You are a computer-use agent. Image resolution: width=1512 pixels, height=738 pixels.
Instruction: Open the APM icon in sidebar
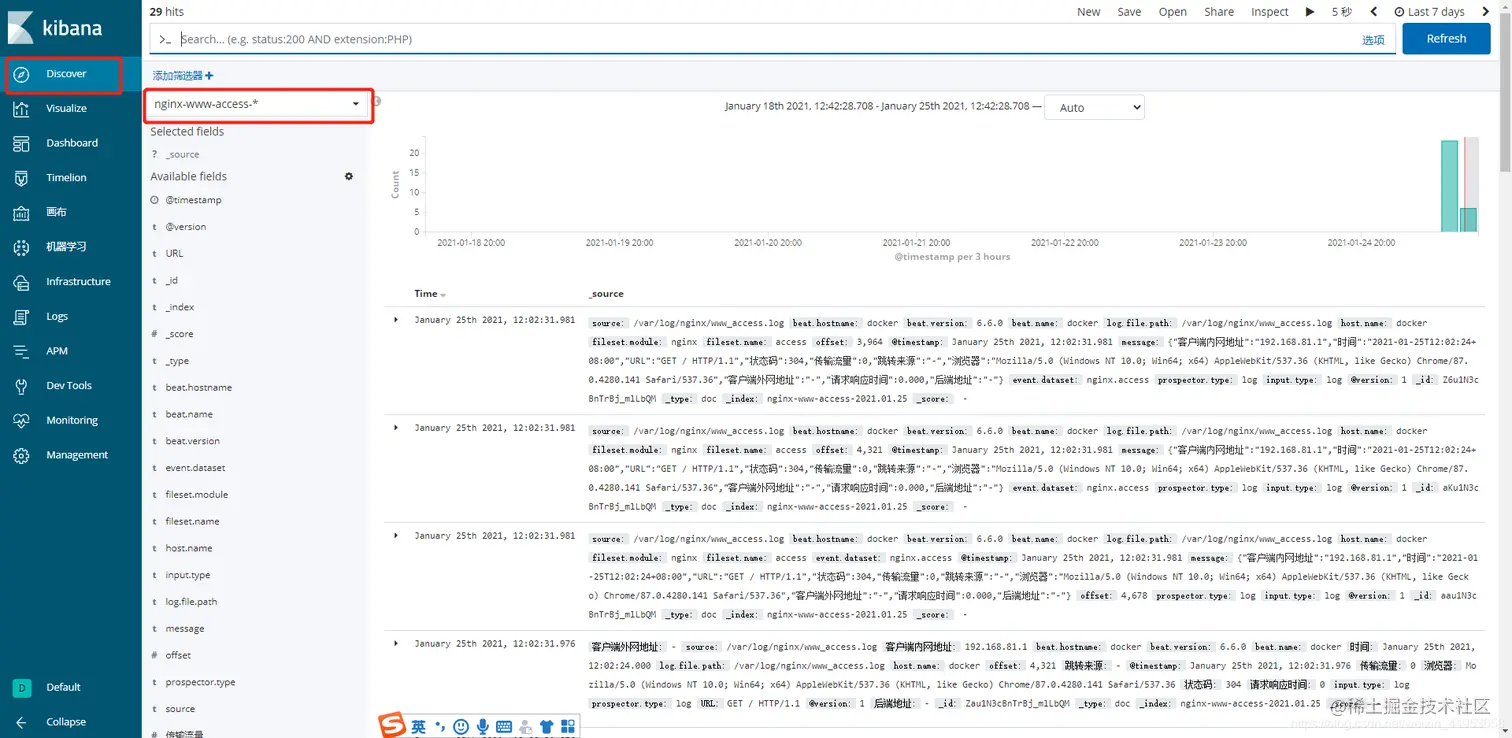click(22, 351)
